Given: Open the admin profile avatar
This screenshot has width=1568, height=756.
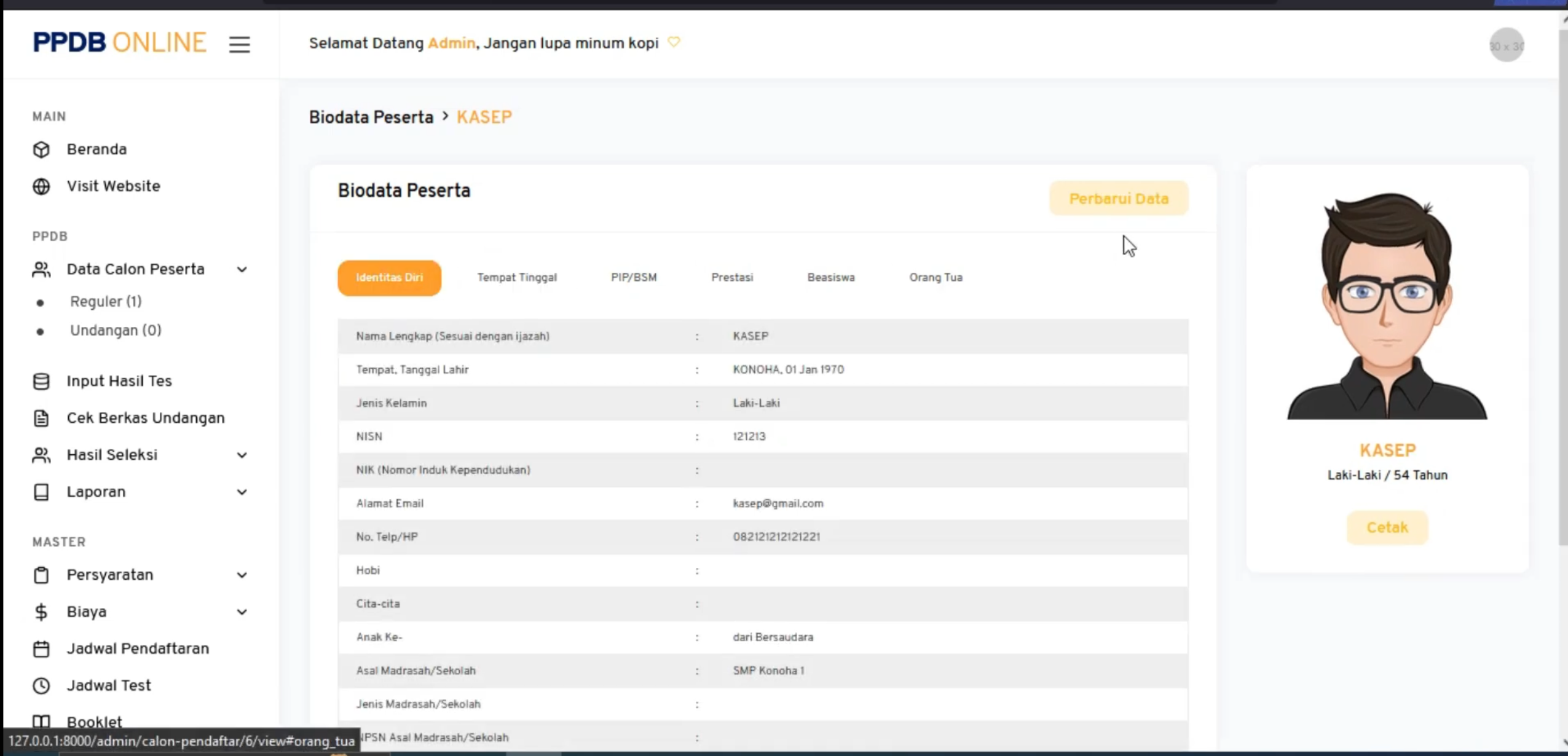Looking at the screenshot, I should pyautogui.click(x=1507, y=45).
